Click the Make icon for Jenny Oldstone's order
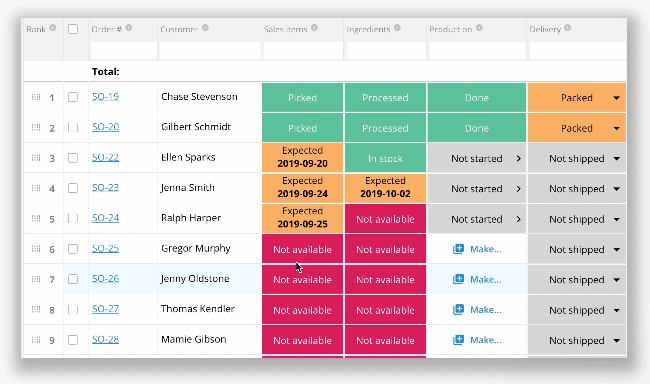Viewport: 650px width, 384px height. [x=458, y=279]
